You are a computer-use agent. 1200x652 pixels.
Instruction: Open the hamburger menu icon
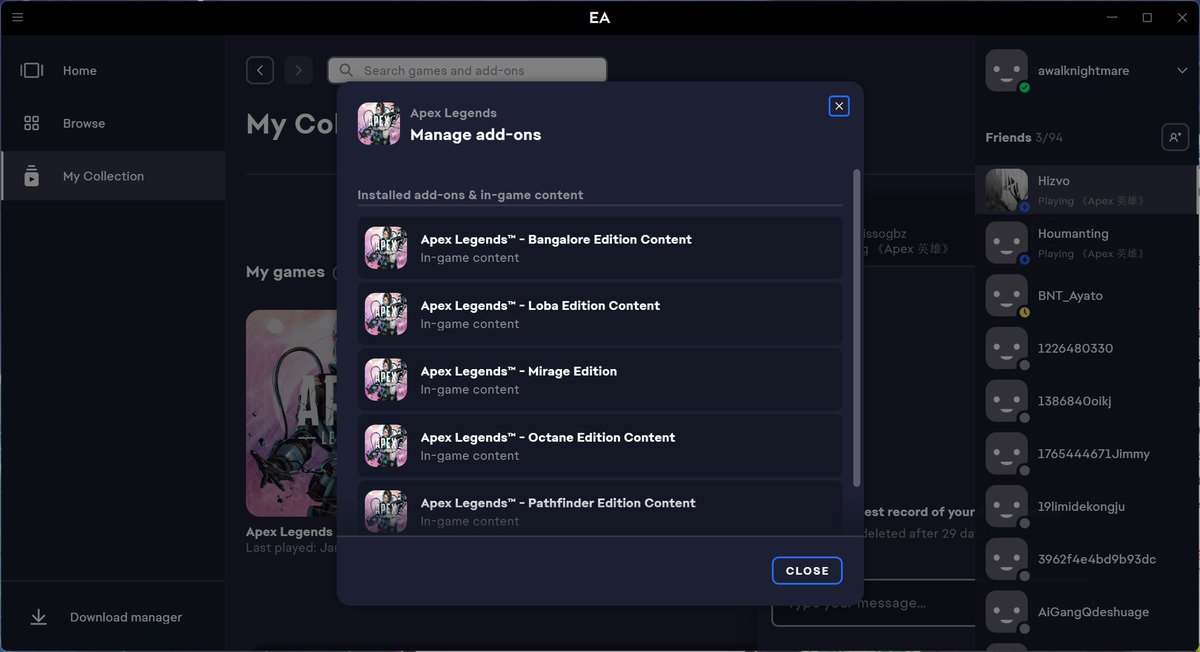(17, 17)
